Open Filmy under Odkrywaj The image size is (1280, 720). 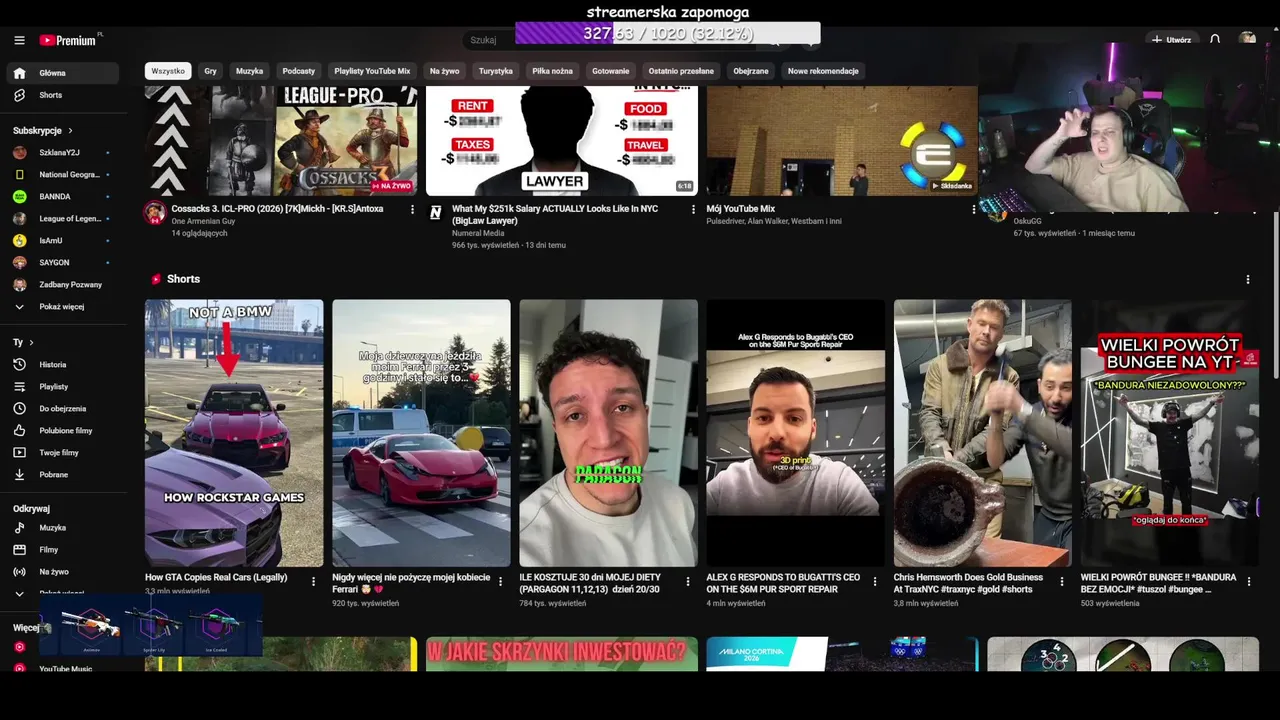pos(62,550)
